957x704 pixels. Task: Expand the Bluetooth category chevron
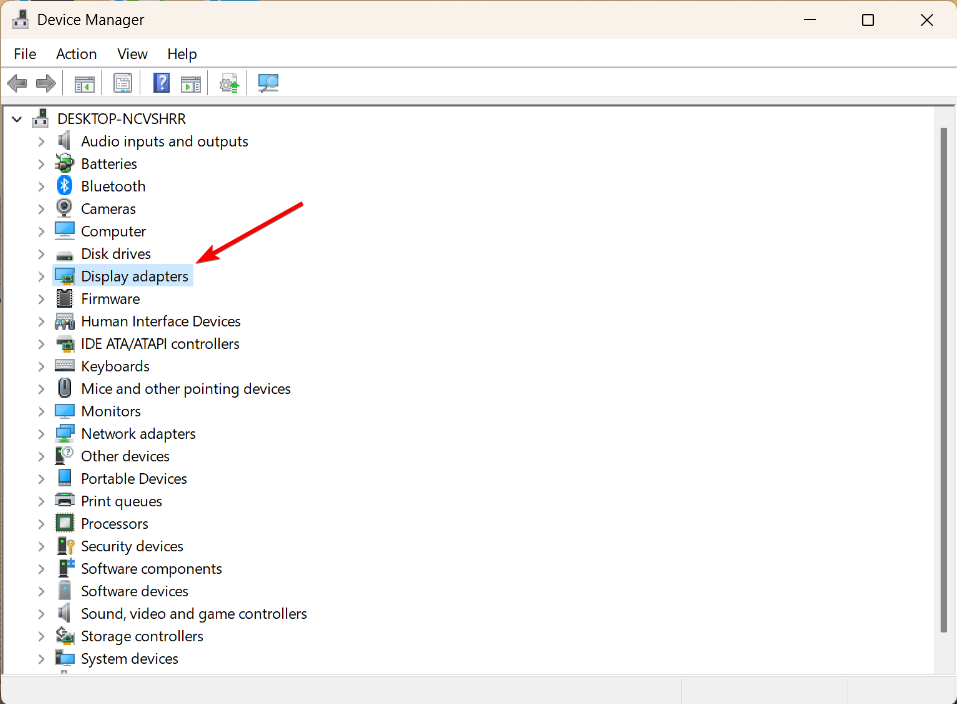coord(41,186)
